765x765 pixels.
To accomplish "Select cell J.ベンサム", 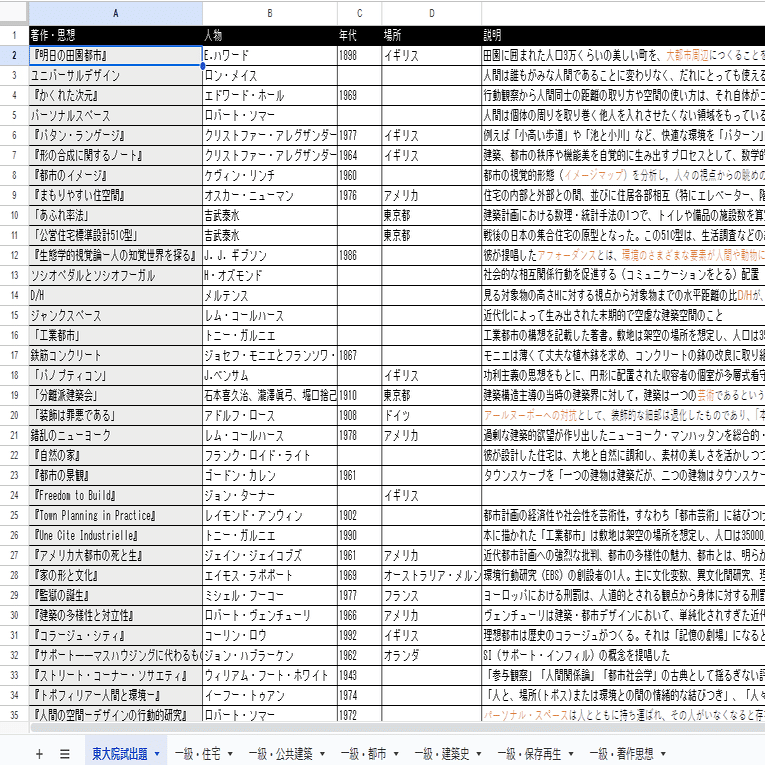I will point(270,376).
